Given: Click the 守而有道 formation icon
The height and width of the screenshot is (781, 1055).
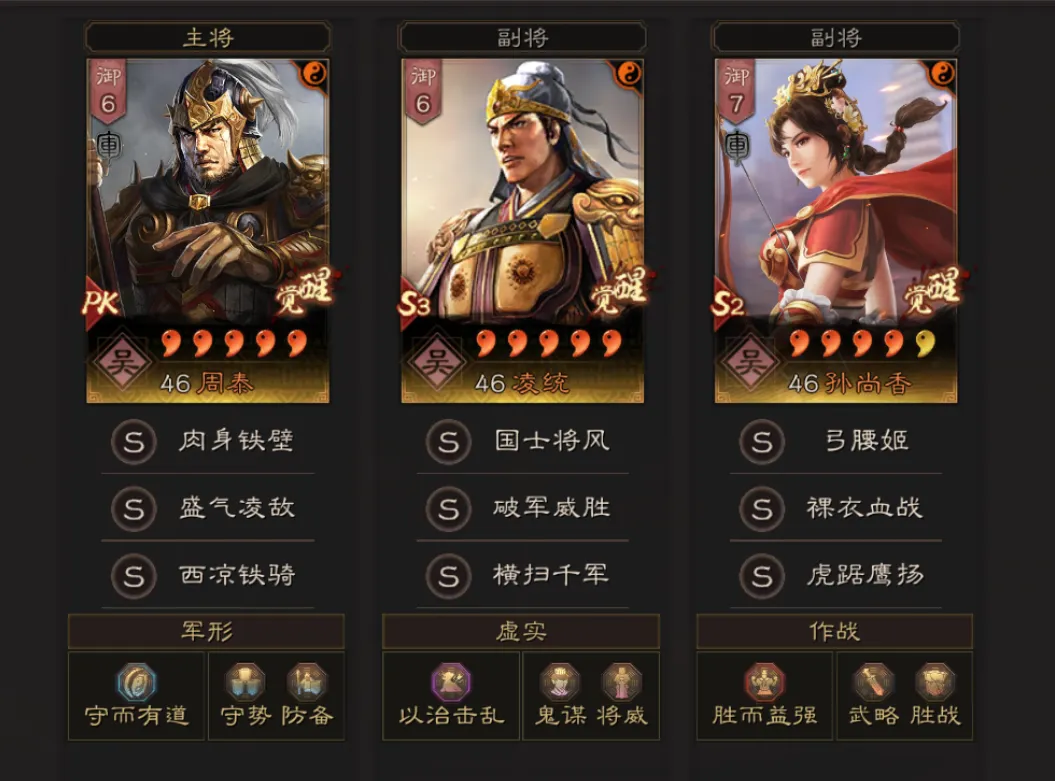Looking at the screenshot, I should tap(137, 683).
